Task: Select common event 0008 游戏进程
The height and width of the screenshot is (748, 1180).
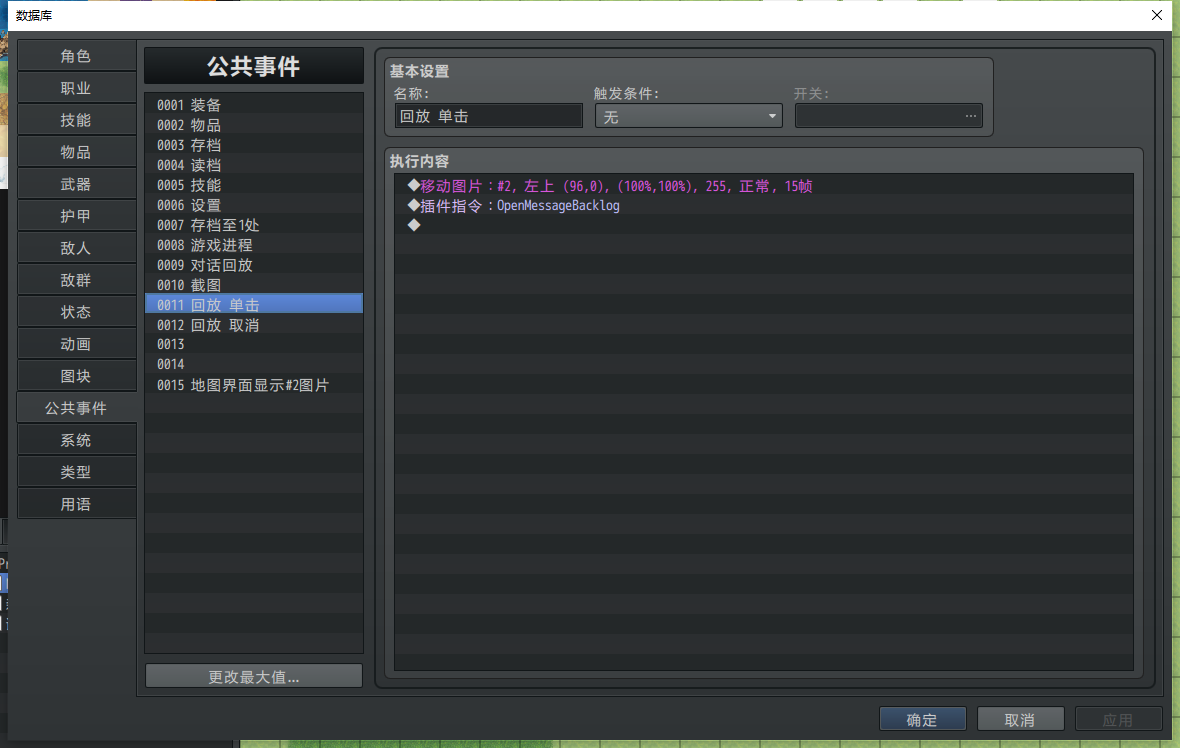Action: coord(254,245)
